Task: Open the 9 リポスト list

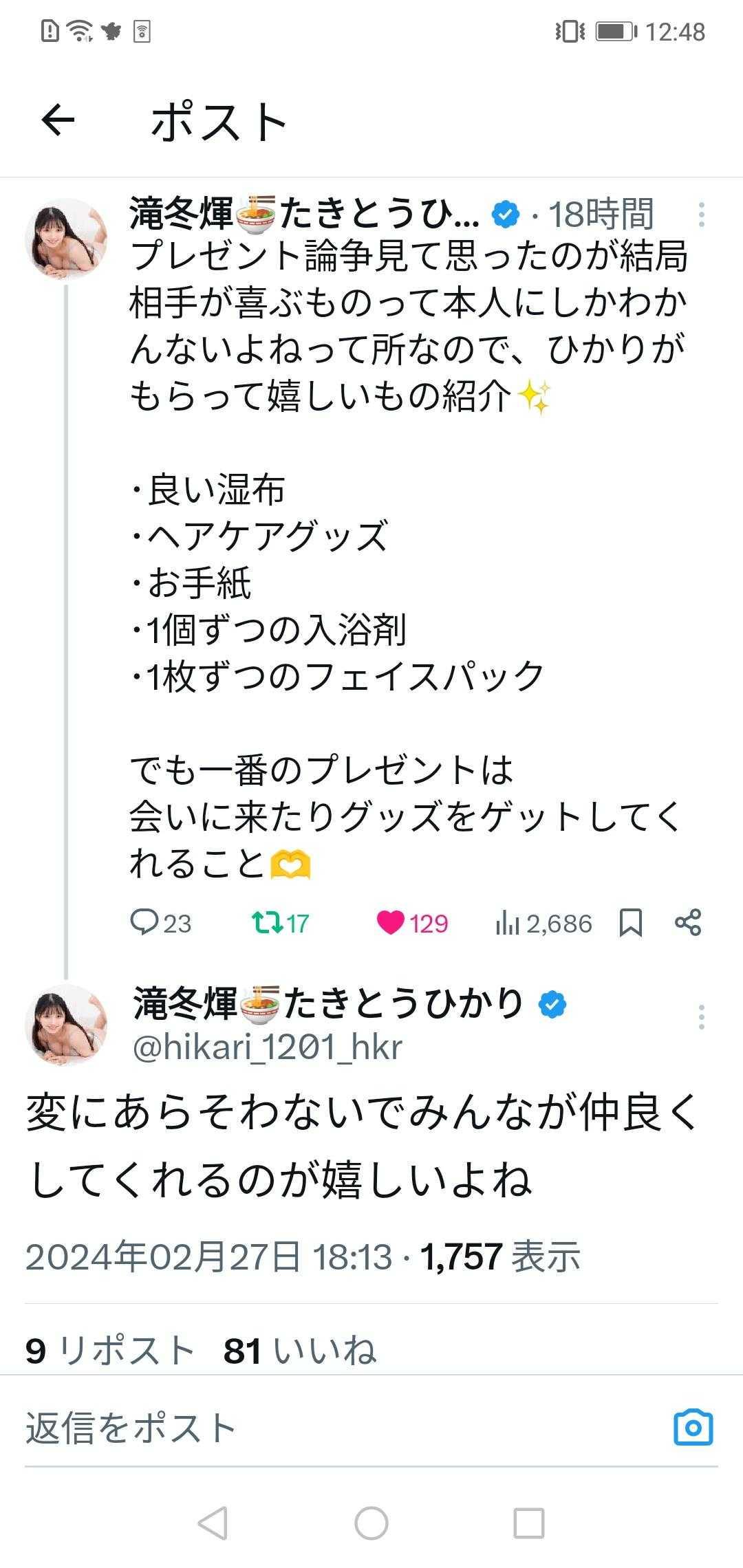Action: coord(110,1349)
